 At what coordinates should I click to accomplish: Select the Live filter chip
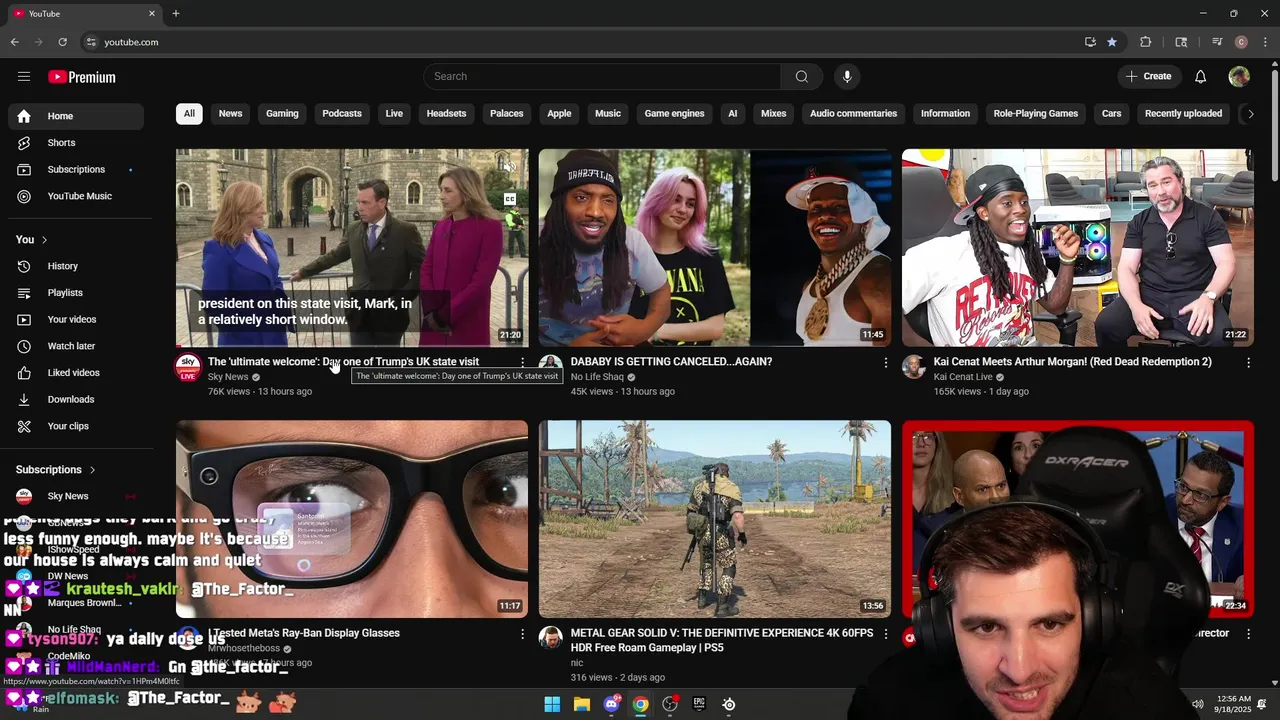click(x=394, y=114)
